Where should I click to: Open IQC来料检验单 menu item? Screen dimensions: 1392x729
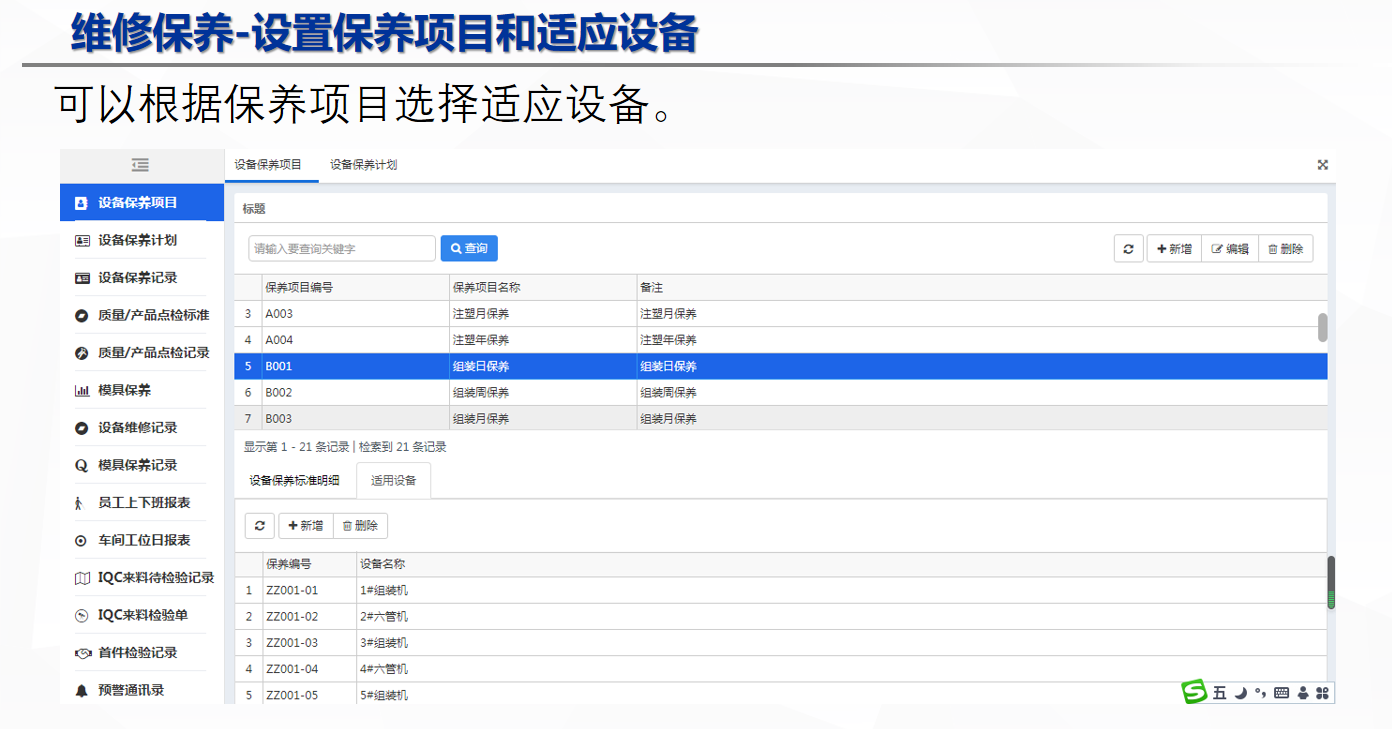142,615
